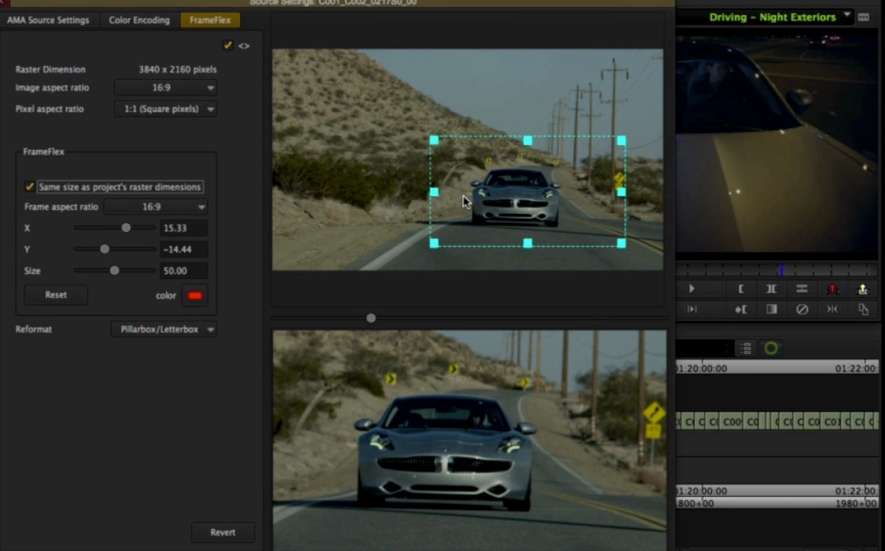The image size is (885, 551).
Task: Open the Frame aspect ratio dropdown
Action: [x=155, y=207]
